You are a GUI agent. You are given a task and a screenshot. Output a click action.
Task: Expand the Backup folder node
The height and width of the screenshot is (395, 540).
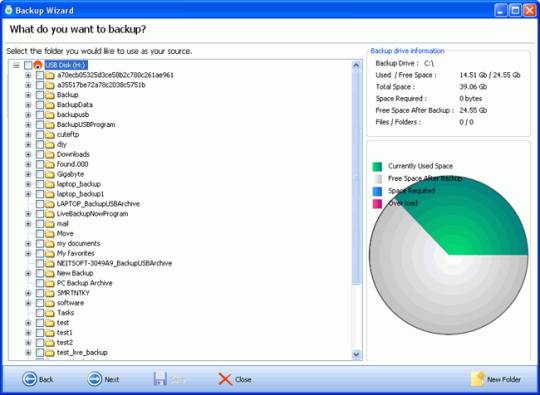pos(28,95)
